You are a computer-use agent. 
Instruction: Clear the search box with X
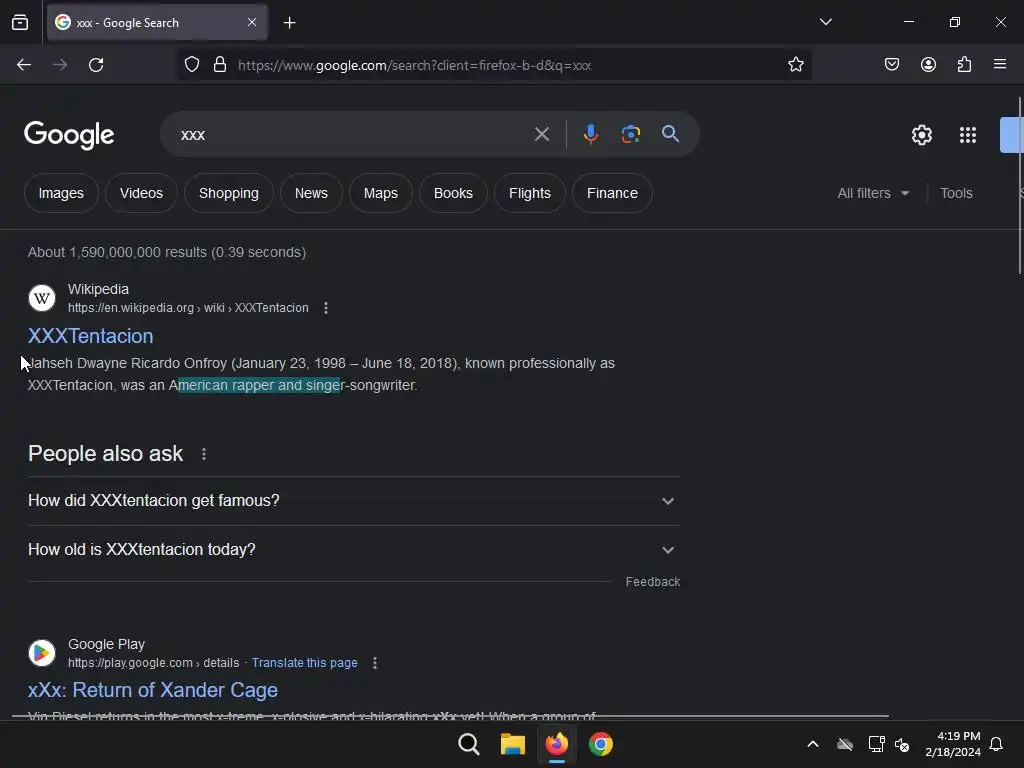point(541,135)
